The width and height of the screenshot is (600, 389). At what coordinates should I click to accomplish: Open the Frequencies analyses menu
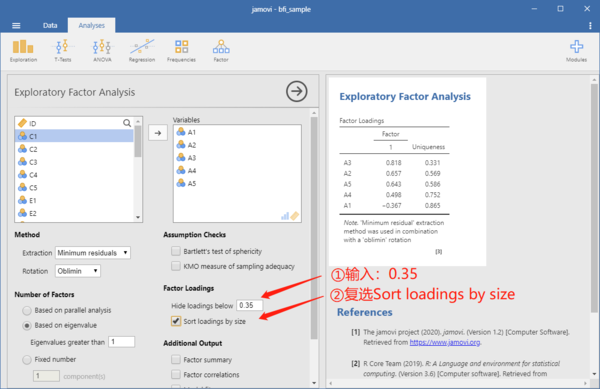click(181, 50)
